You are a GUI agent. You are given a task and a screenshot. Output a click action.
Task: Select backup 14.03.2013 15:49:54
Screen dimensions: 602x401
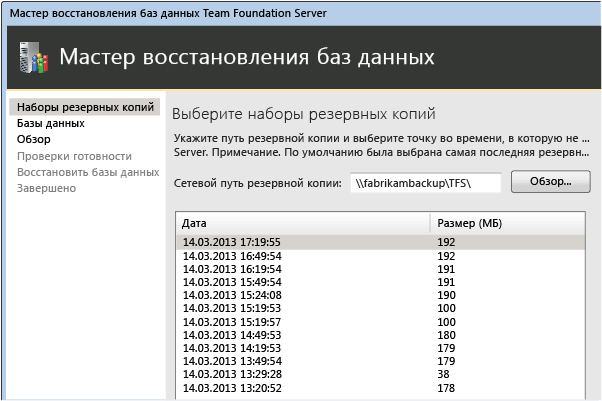(380, 282)
